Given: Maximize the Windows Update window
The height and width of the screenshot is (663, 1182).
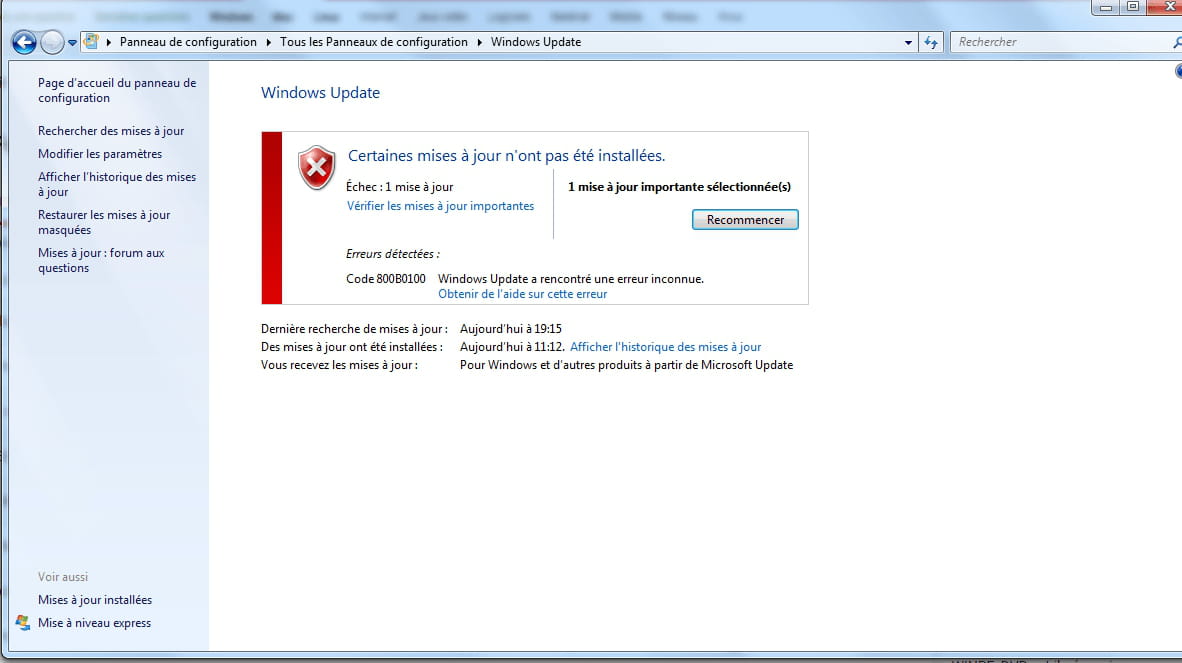Looking at the screenshot, I should point(1132,8).
